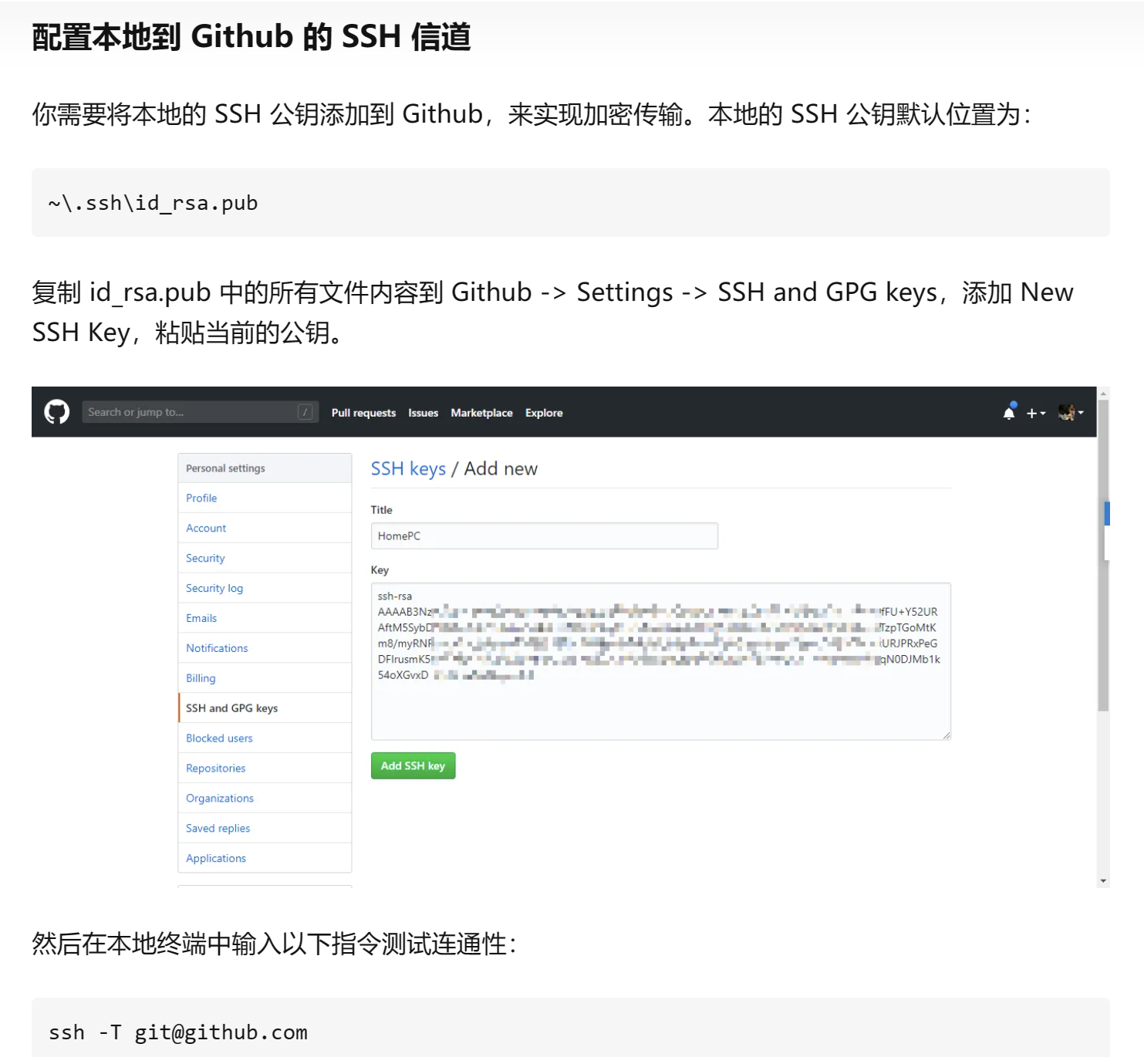This screenshot has height=1064, width=1144.
Task: Select SSH and GPG keys sidebar item
Action: [265, 708]
